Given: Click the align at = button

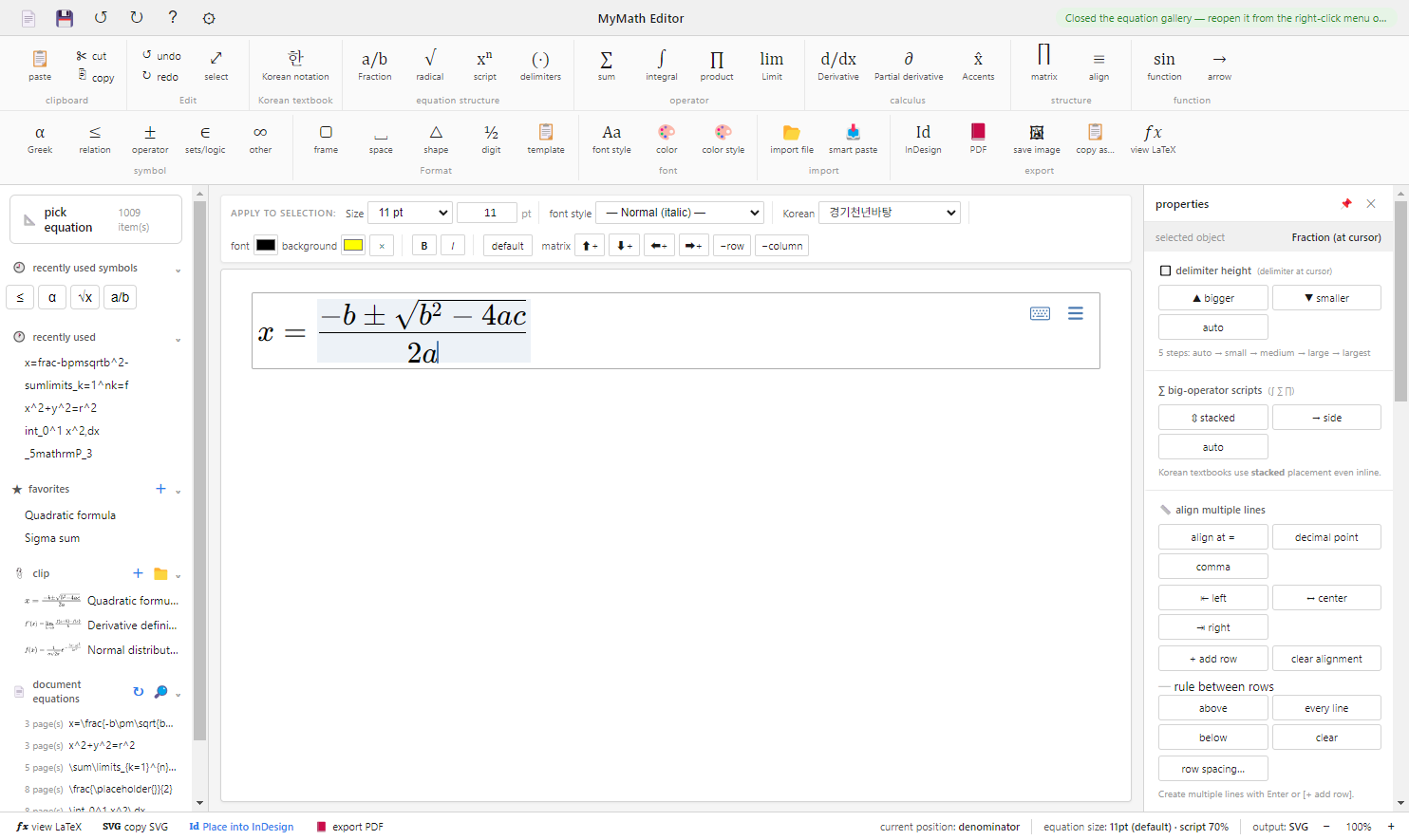Looking at the screenshot, I should 1213,537.
